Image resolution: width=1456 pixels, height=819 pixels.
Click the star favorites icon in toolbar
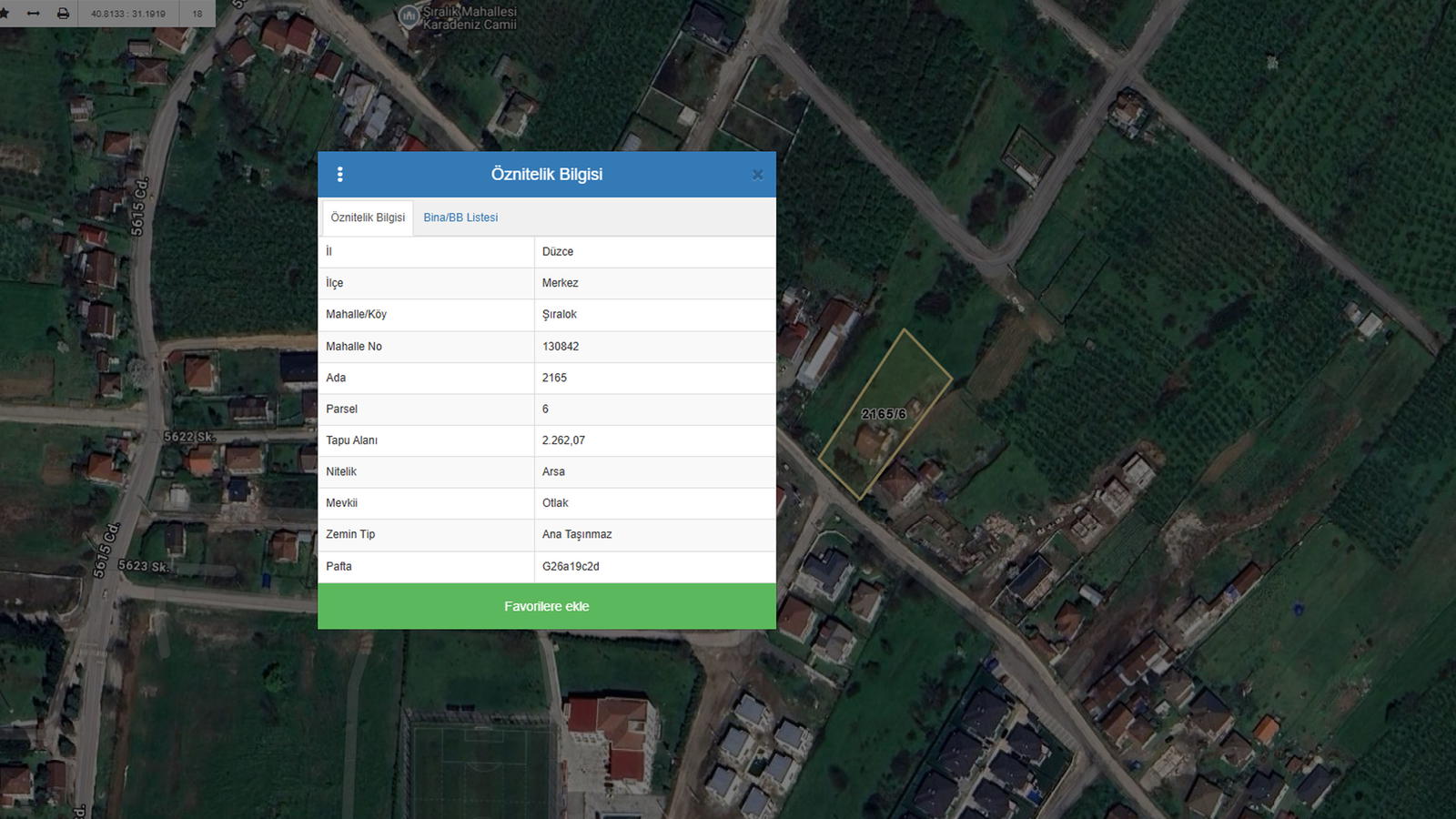5,14
